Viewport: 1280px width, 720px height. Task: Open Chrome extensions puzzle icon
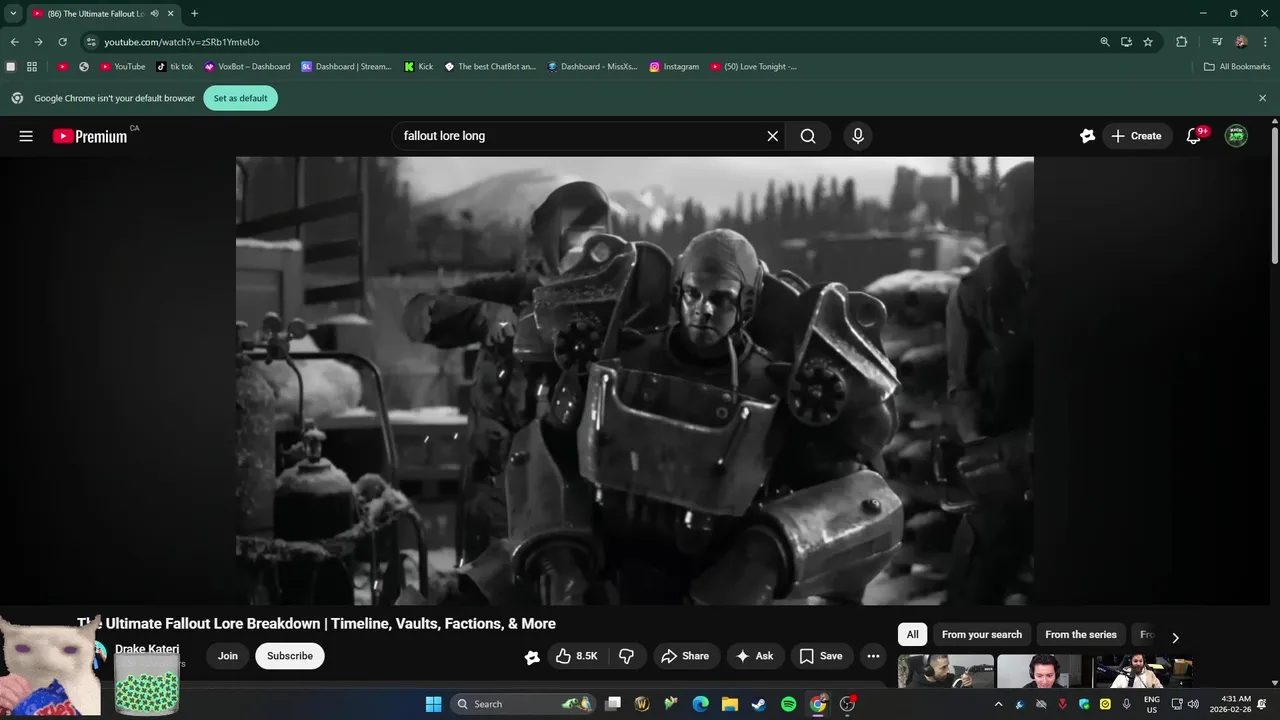[1181, 42]
